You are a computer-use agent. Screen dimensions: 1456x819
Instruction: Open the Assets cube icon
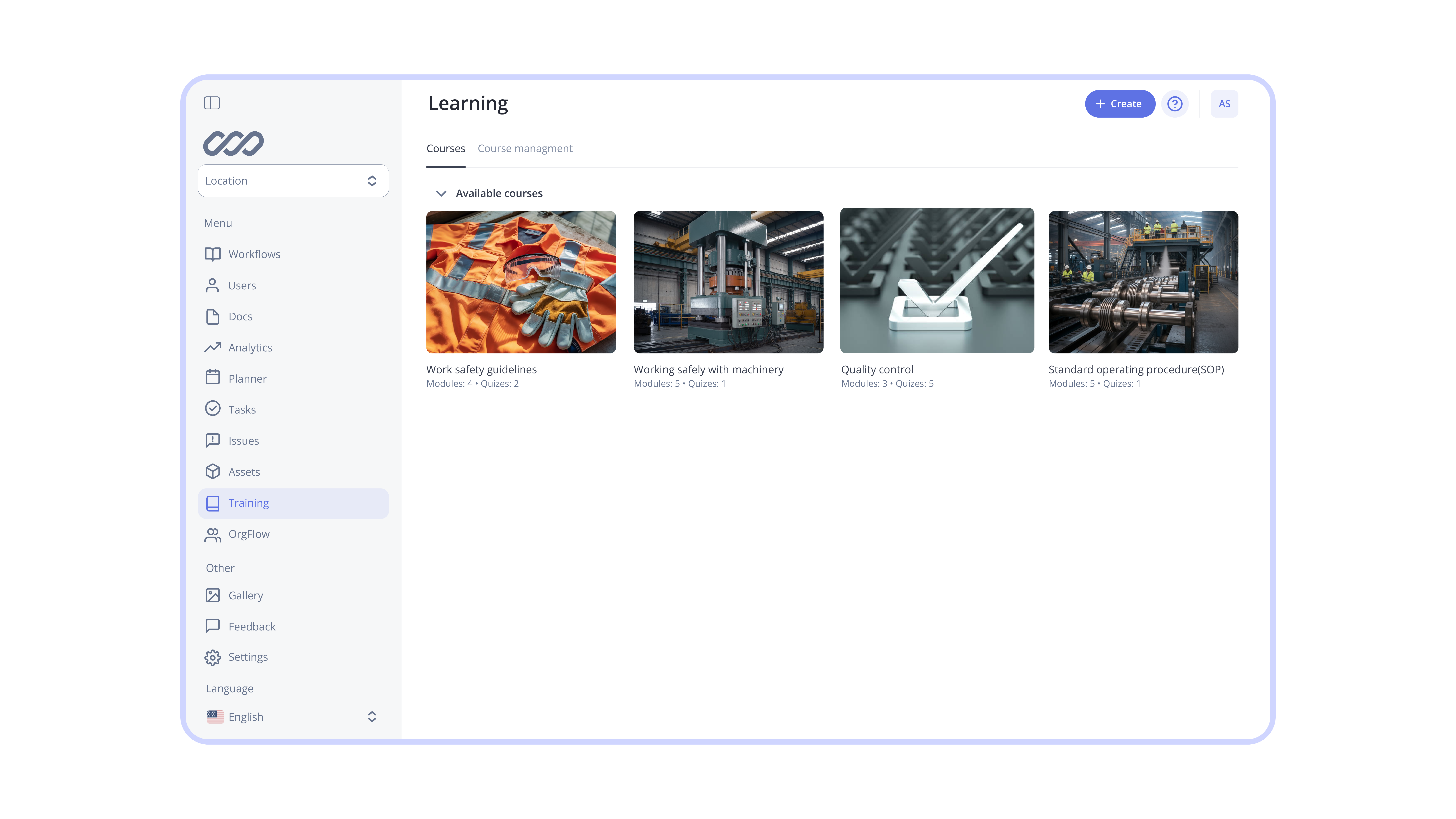pos(213,471)
